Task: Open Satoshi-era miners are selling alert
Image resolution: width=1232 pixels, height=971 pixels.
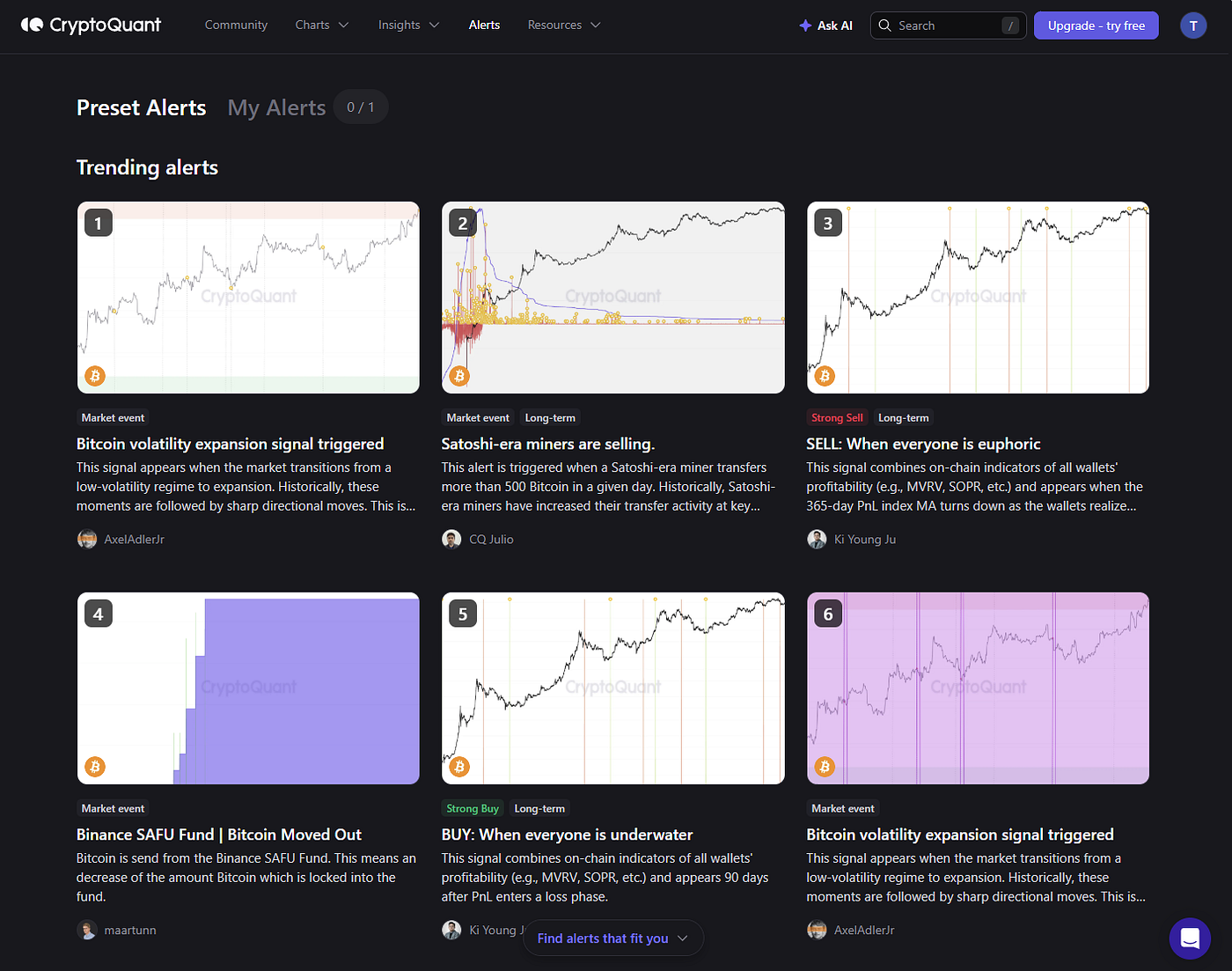Action: pyautogui.click(x=548, y=444)
